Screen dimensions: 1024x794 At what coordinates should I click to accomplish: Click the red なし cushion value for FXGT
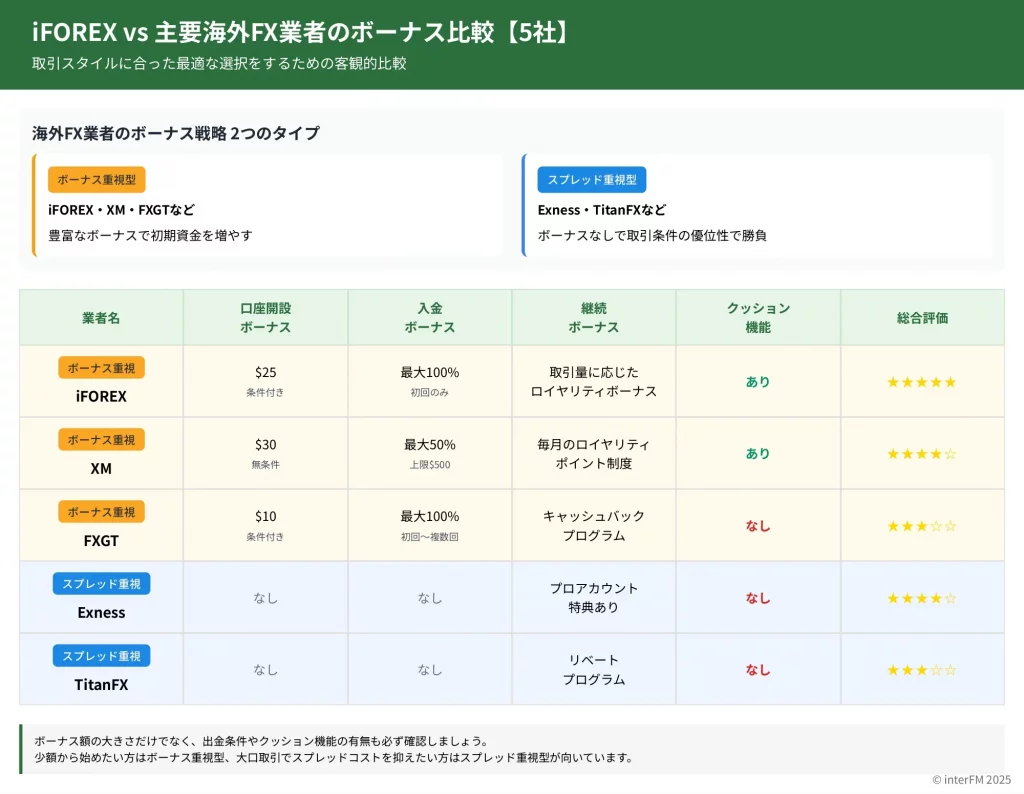pos(758,526)
